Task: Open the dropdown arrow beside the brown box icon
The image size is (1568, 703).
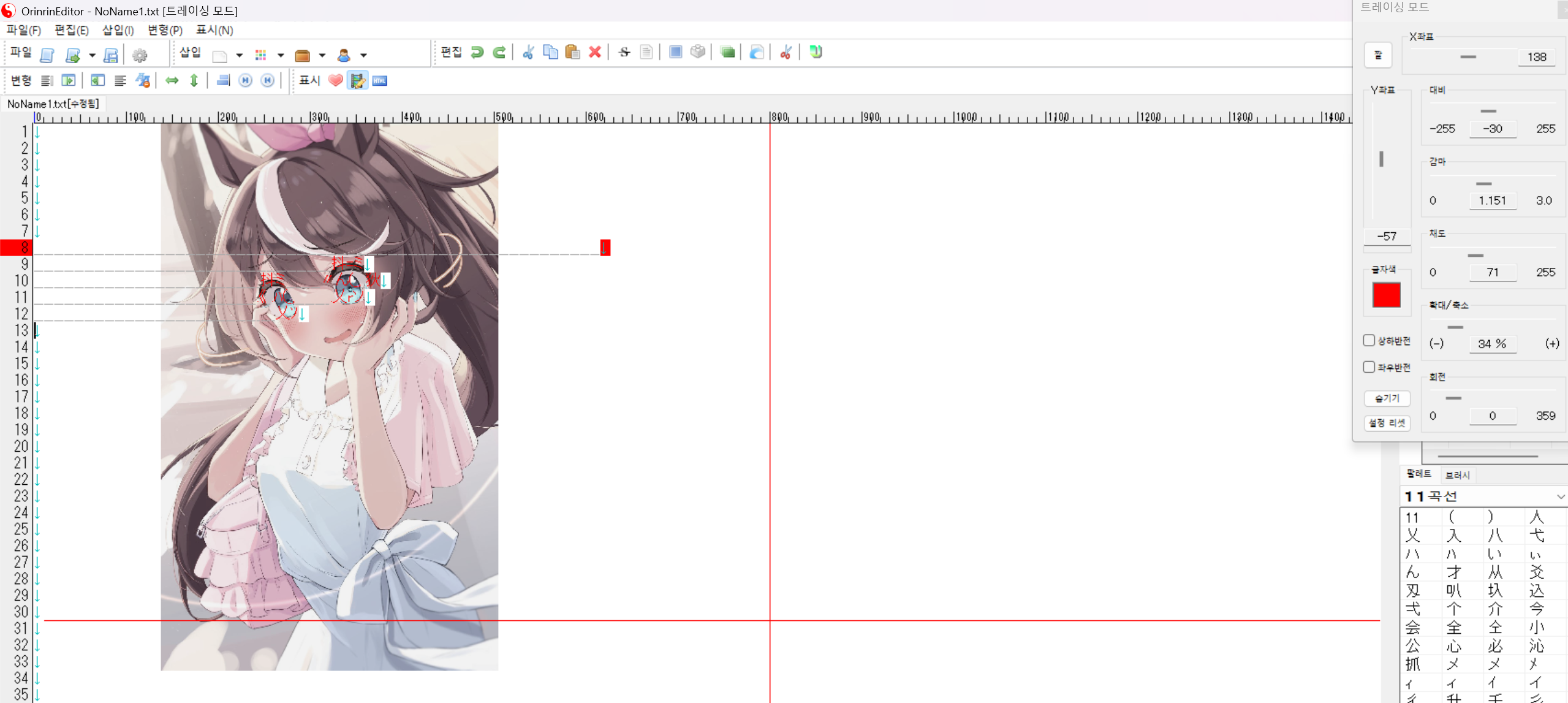Action: 322,56
